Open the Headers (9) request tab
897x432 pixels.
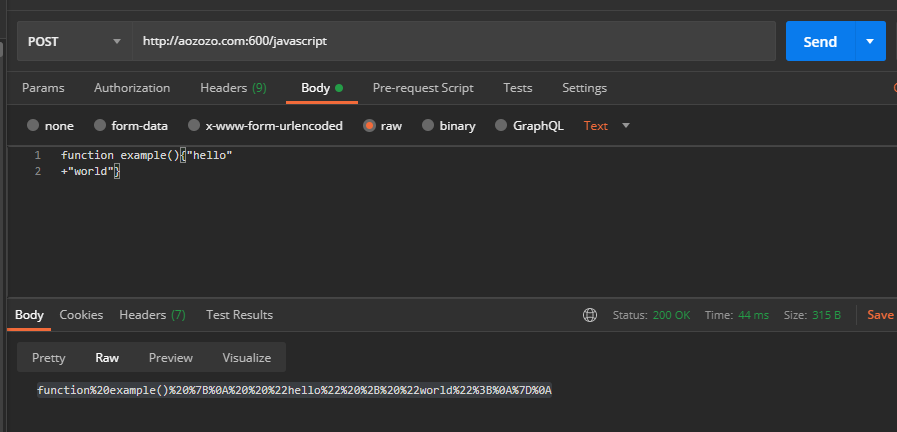coord(233,88)
